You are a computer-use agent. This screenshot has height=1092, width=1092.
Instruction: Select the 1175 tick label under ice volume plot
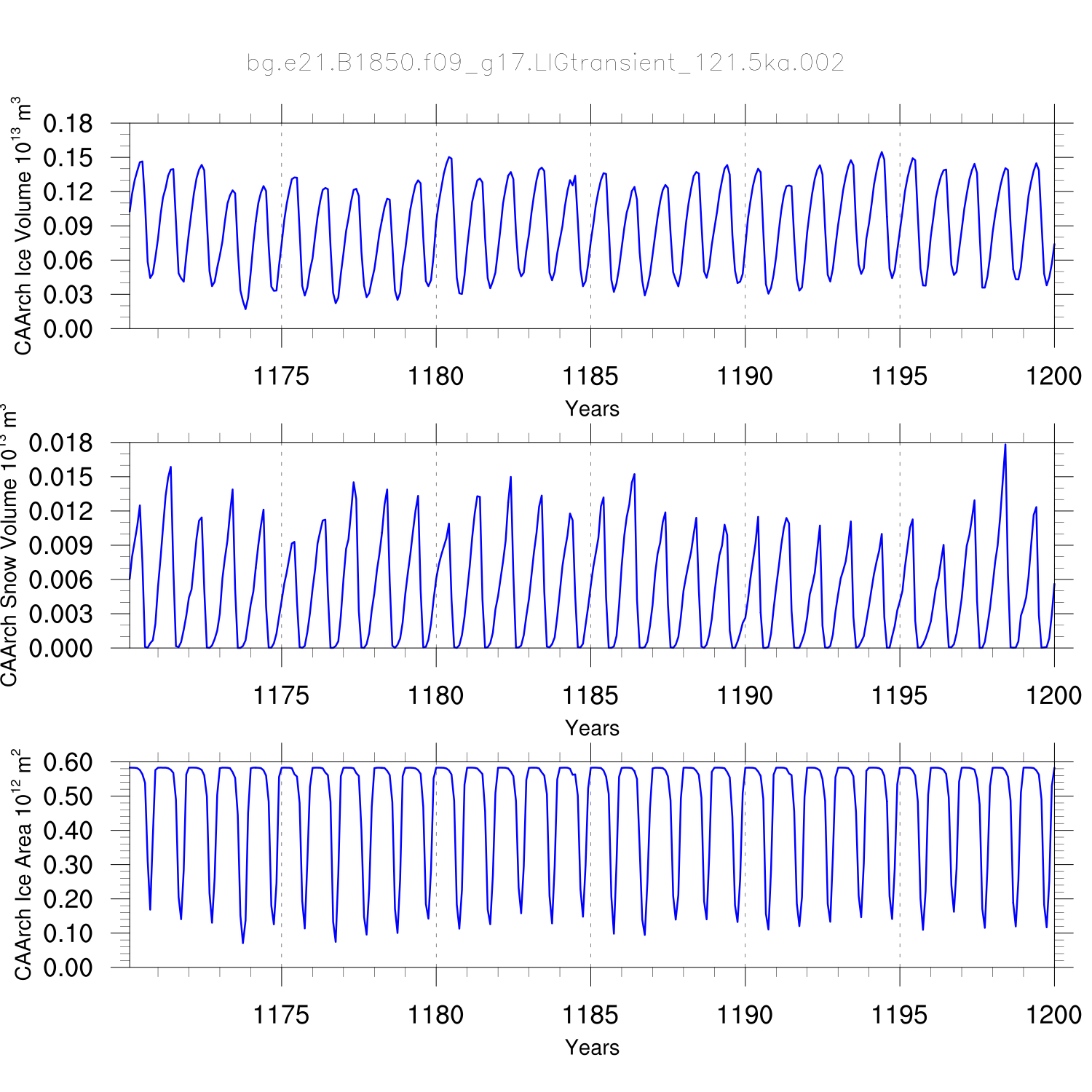281,377
